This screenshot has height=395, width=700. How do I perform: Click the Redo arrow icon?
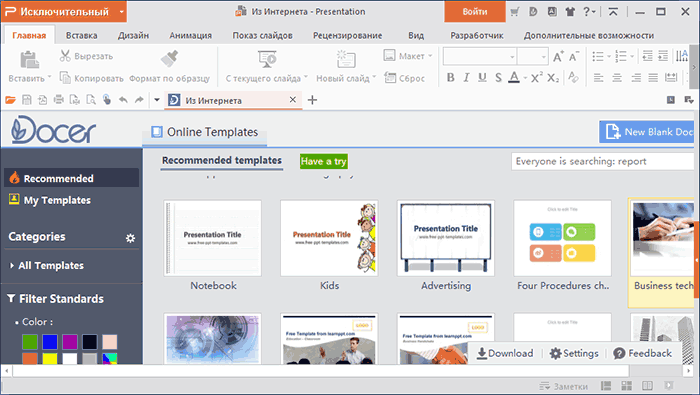pyautogui.click(x=139, y=100)
